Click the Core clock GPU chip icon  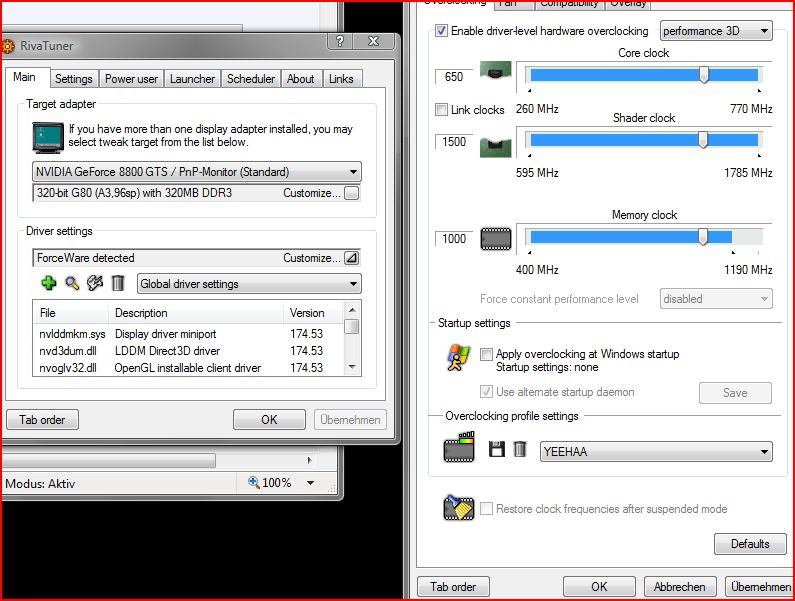pyautogui.click(x=495, y=70)
